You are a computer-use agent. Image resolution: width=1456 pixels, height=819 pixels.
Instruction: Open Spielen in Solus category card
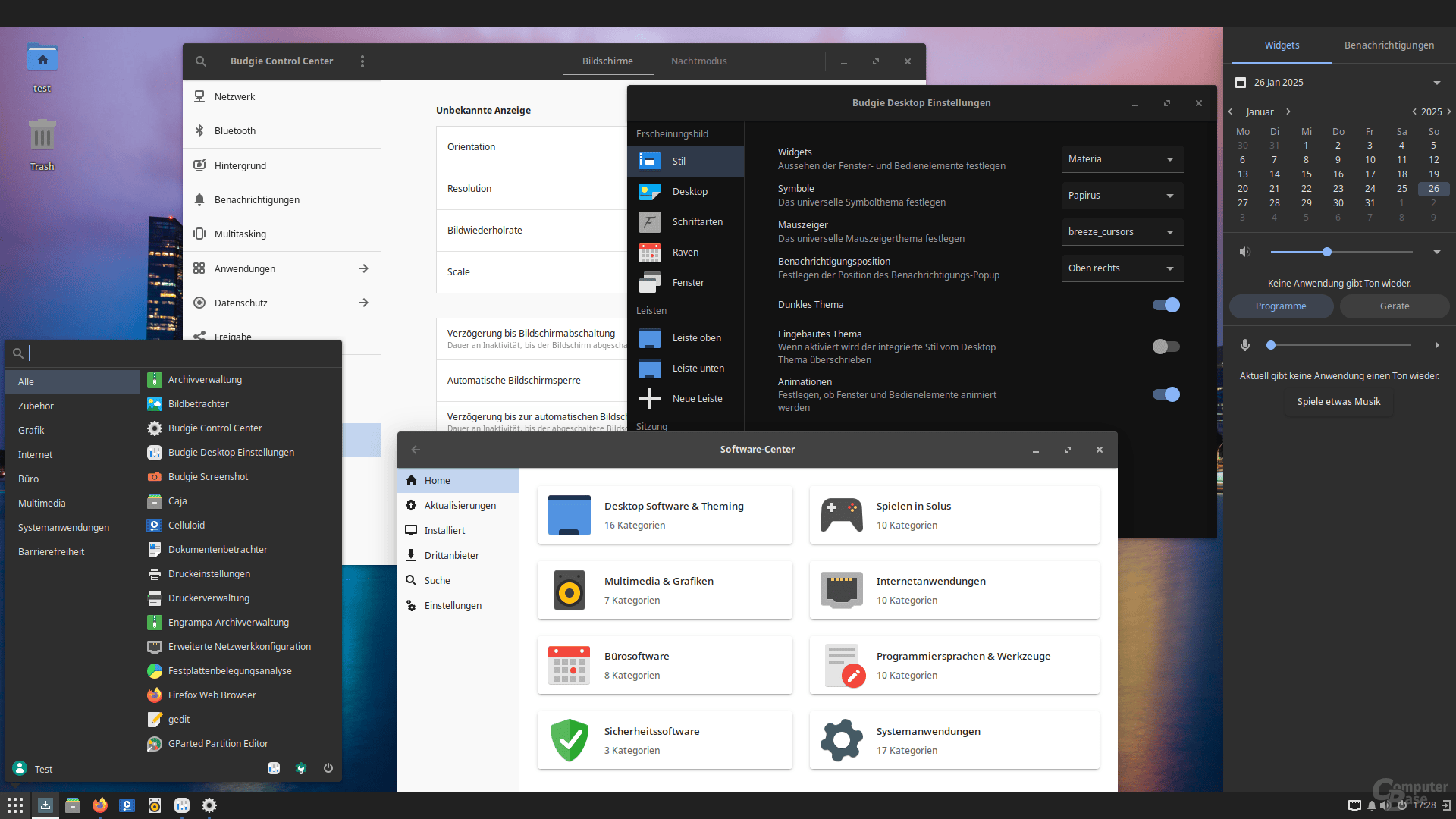point(954,516)
